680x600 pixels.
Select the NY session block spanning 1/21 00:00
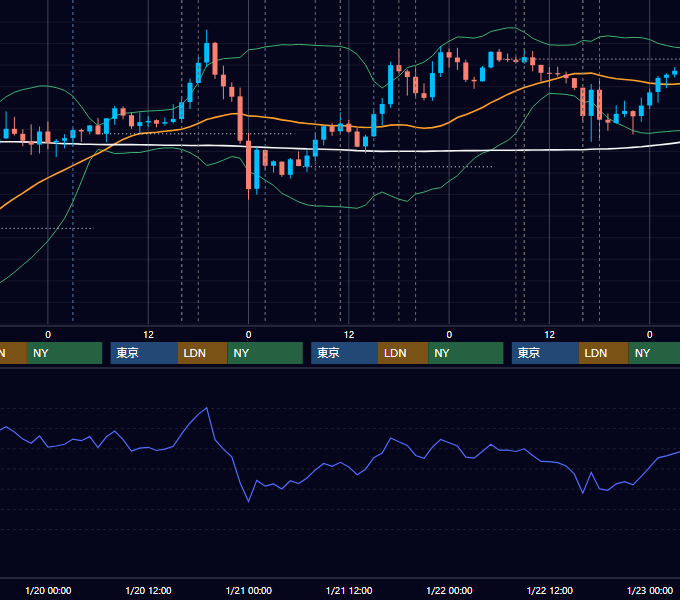[265, 353]
